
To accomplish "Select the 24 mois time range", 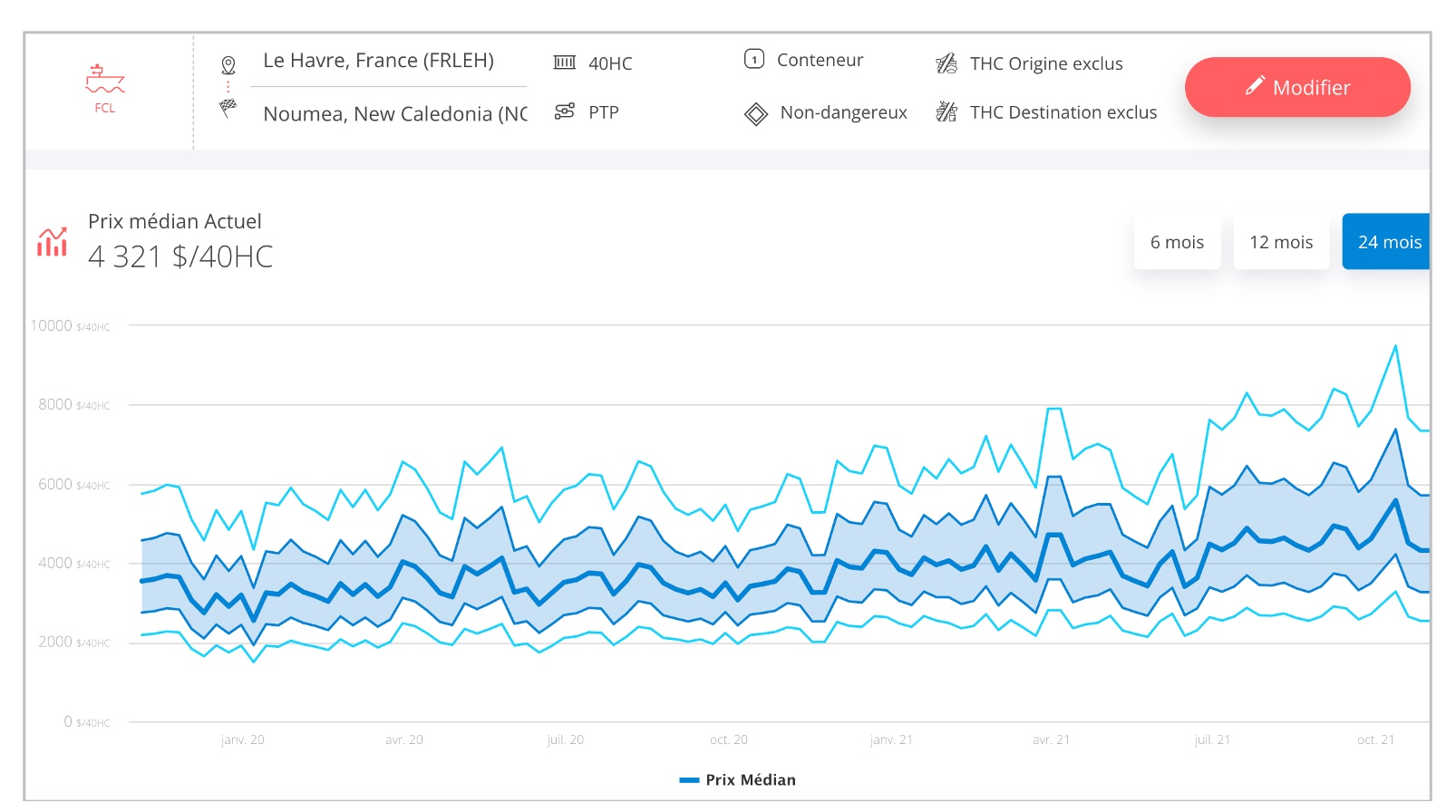I will pyautogui.click(x=1386, y=242).
